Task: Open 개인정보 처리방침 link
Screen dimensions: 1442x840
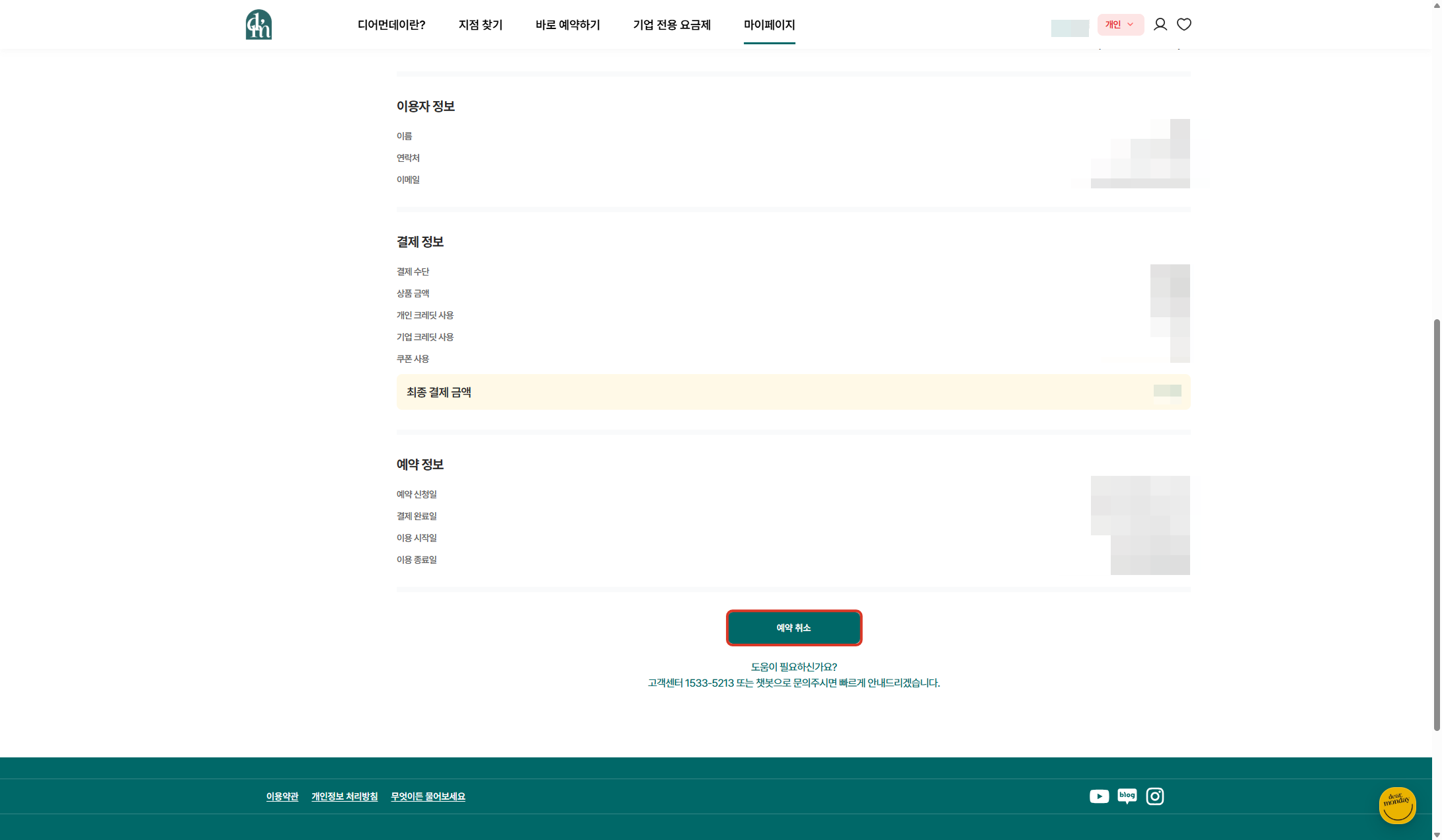Action: tap(344, 796)
